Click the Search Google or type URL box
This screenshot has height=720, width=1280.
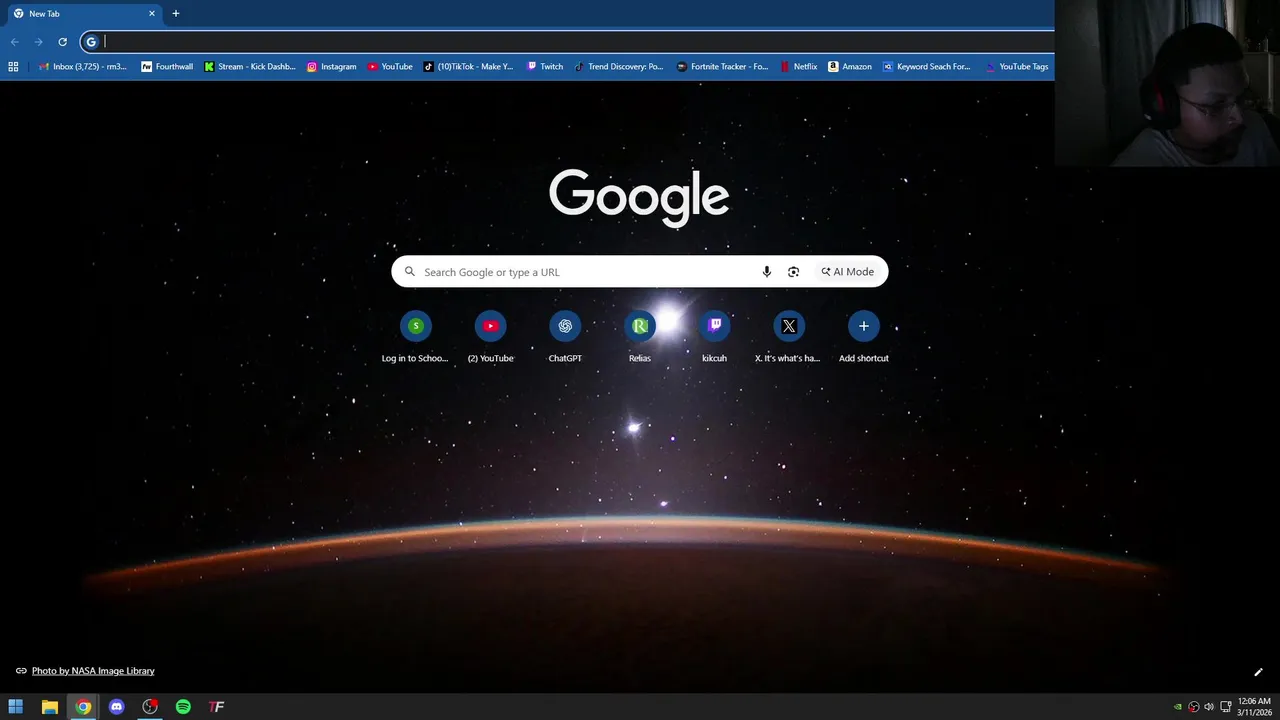[640, 272]
